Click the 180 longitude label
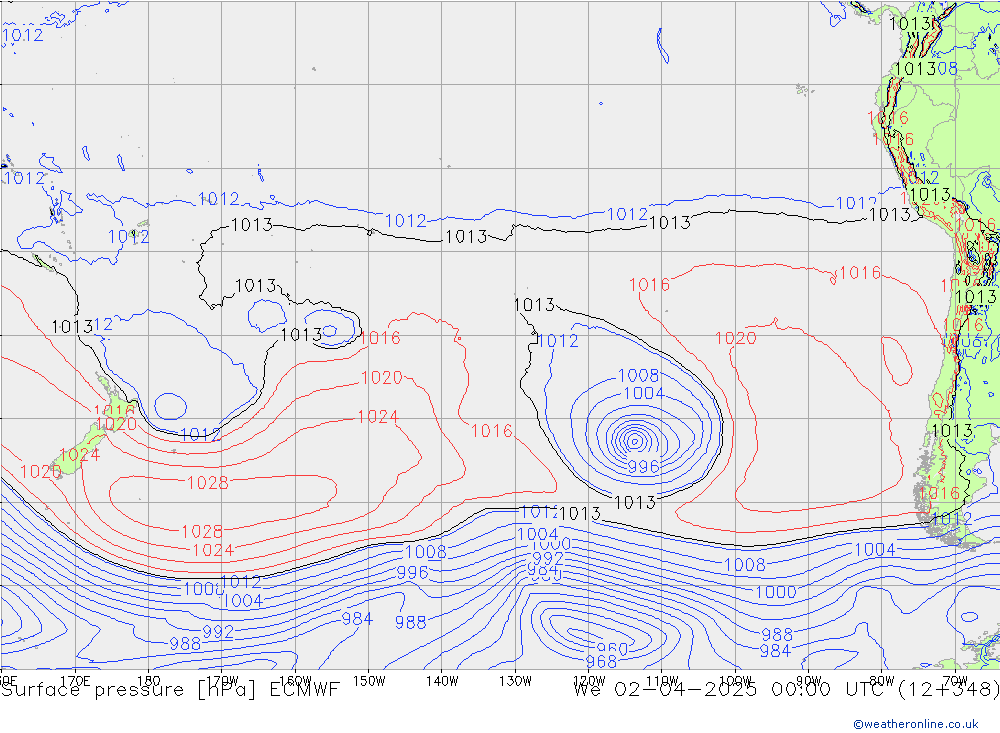 pos(149,681)
